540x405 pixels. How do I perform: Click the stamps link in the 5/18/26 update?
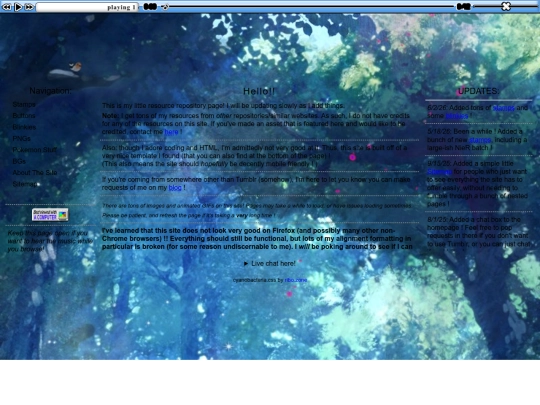tap(480, 140)
